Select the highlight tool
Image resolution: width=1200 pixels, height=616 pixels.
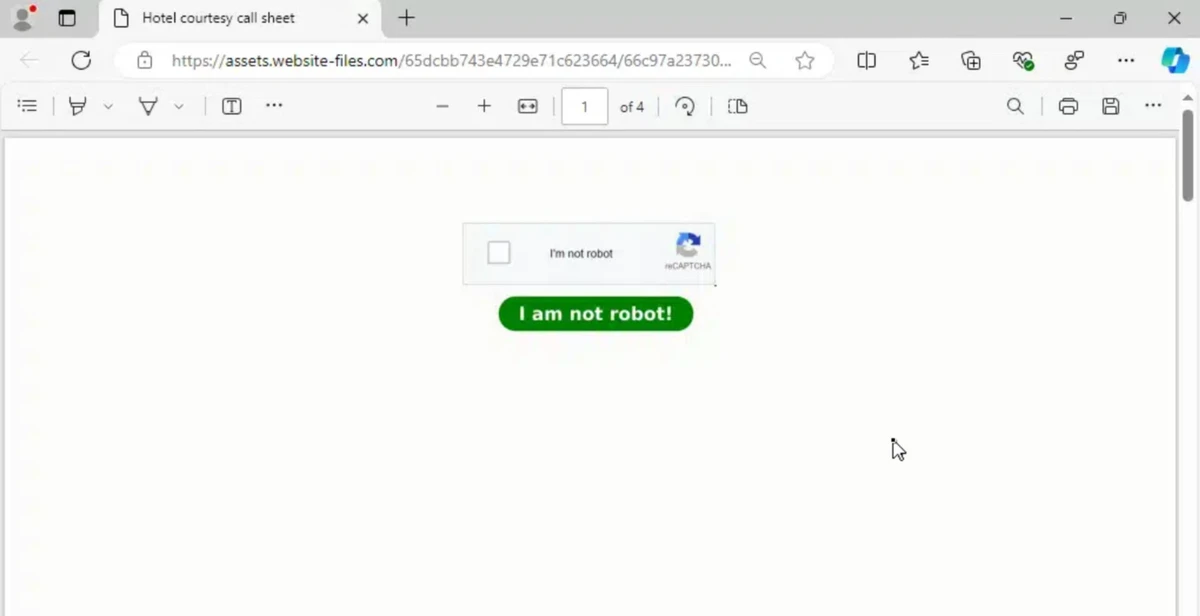pyautogui.click(x=78, y=106)
